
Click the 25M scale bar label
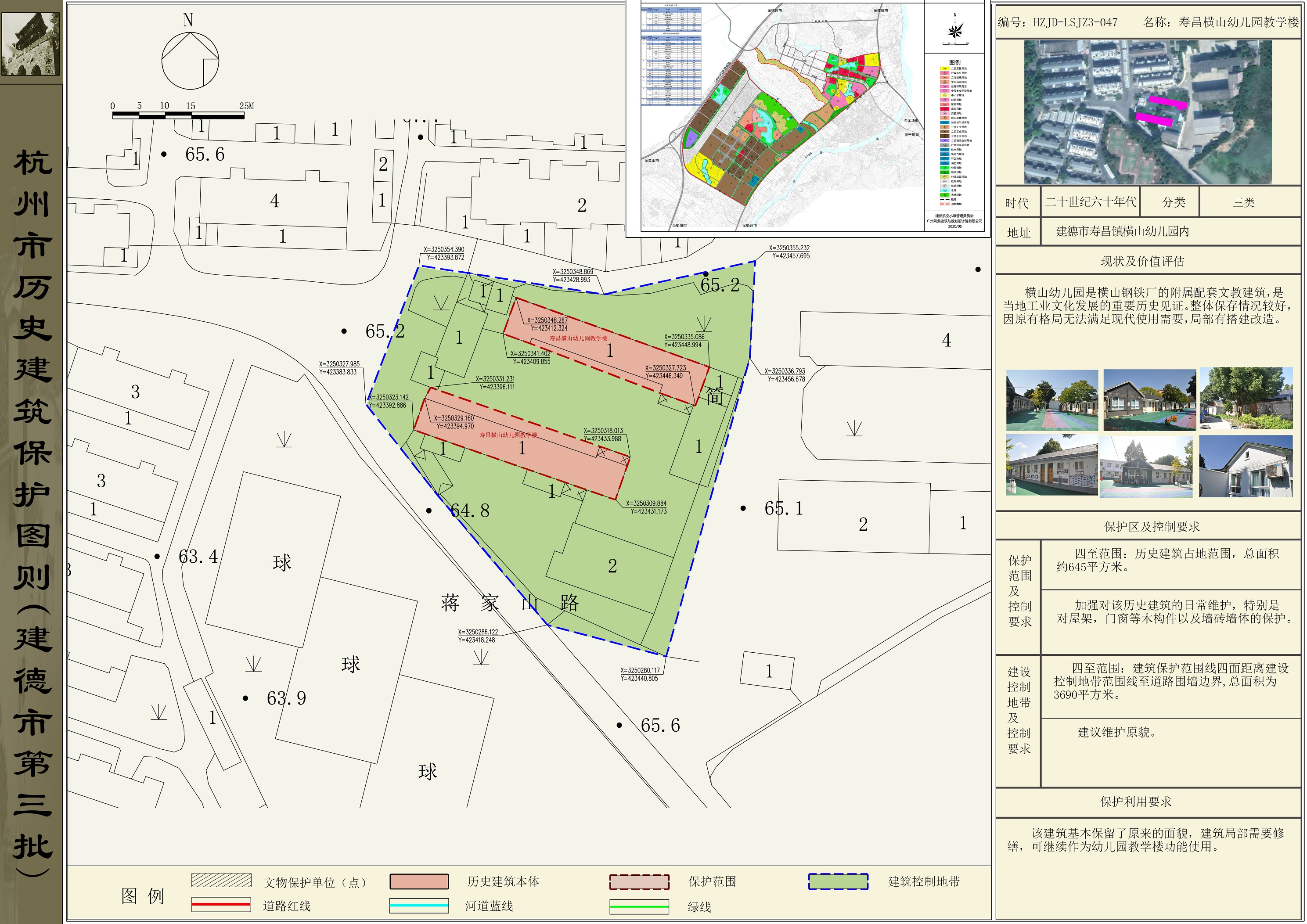pyautogui.click(x=246, y=105)
